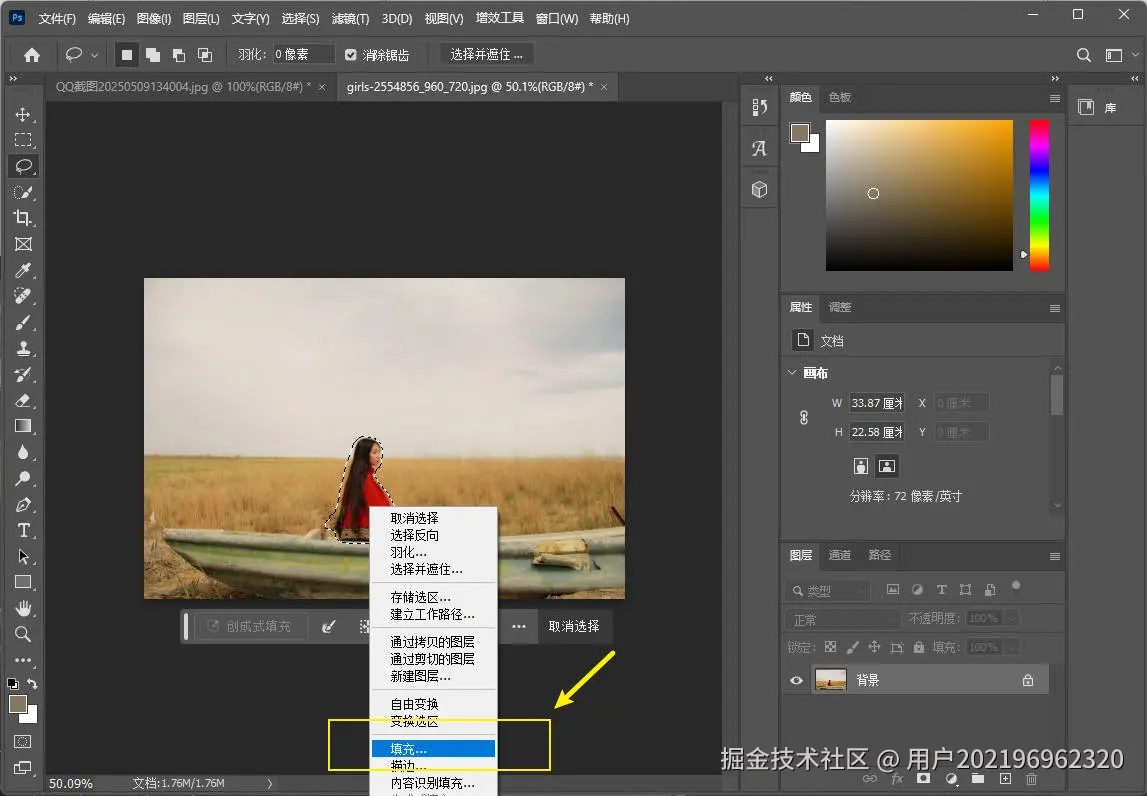Set canvas to landscape orientation

[887, 466]
